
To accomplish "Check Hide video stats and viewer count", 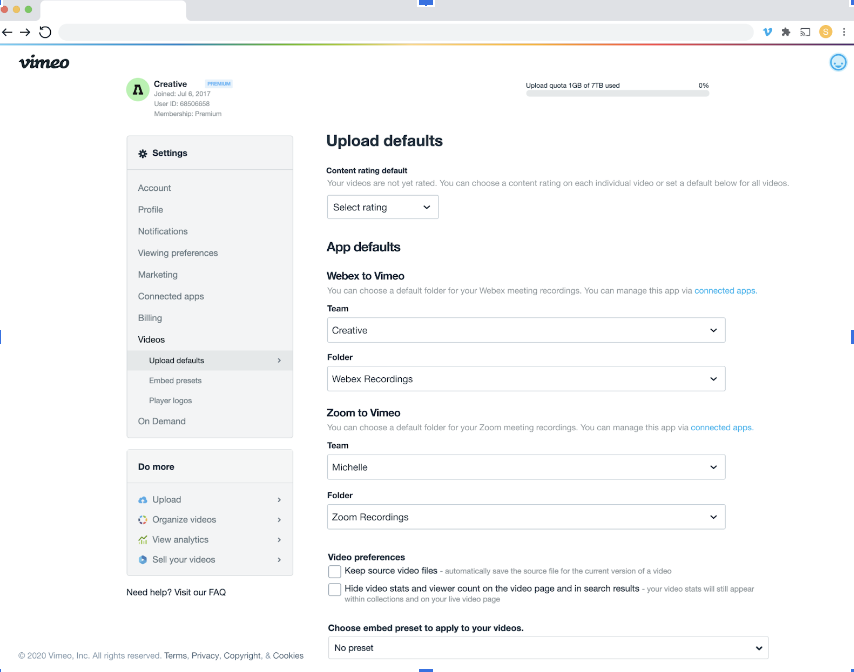I will click(334, 589).
